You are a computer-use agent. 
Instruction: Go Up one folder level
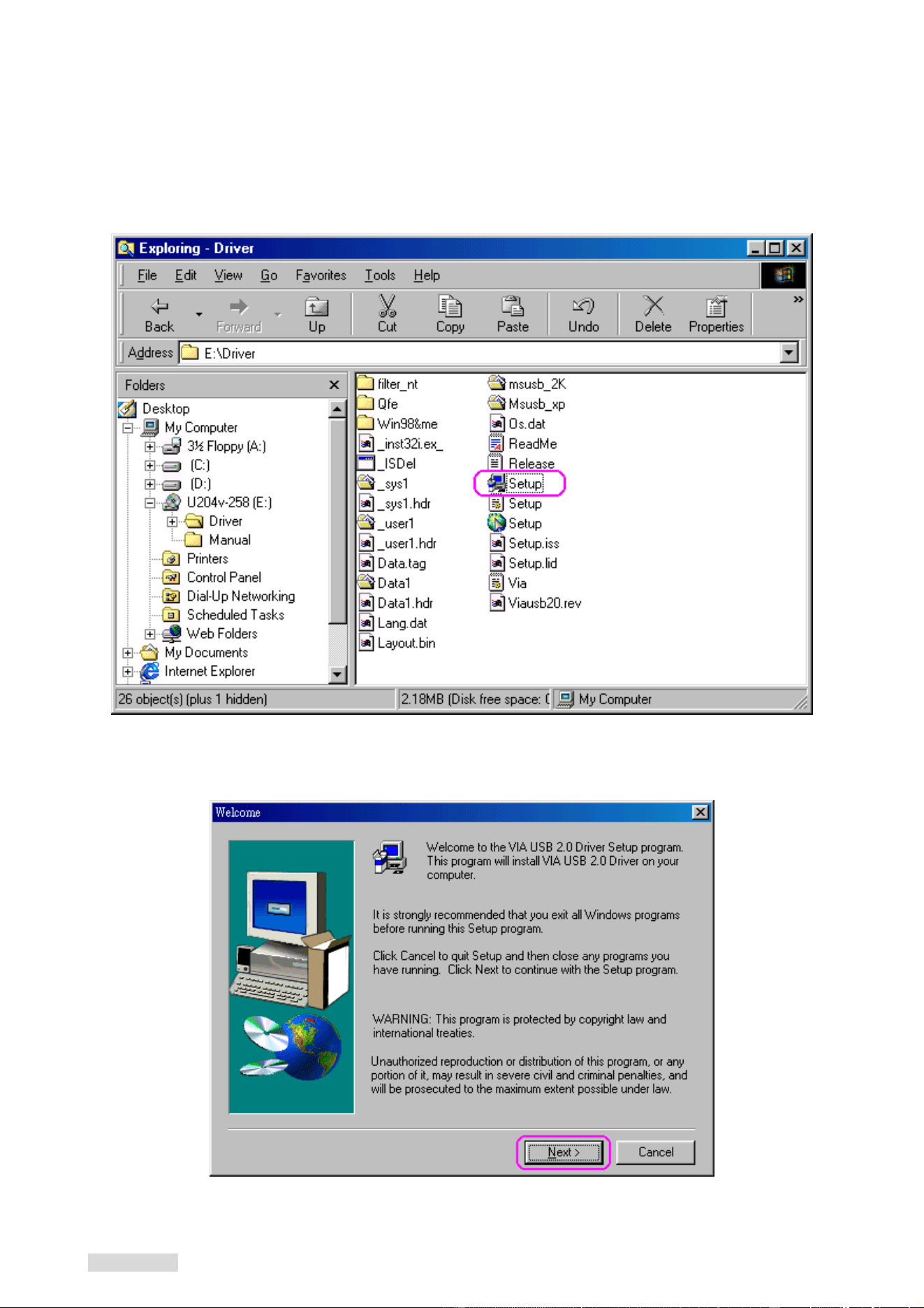coord(316,314)
